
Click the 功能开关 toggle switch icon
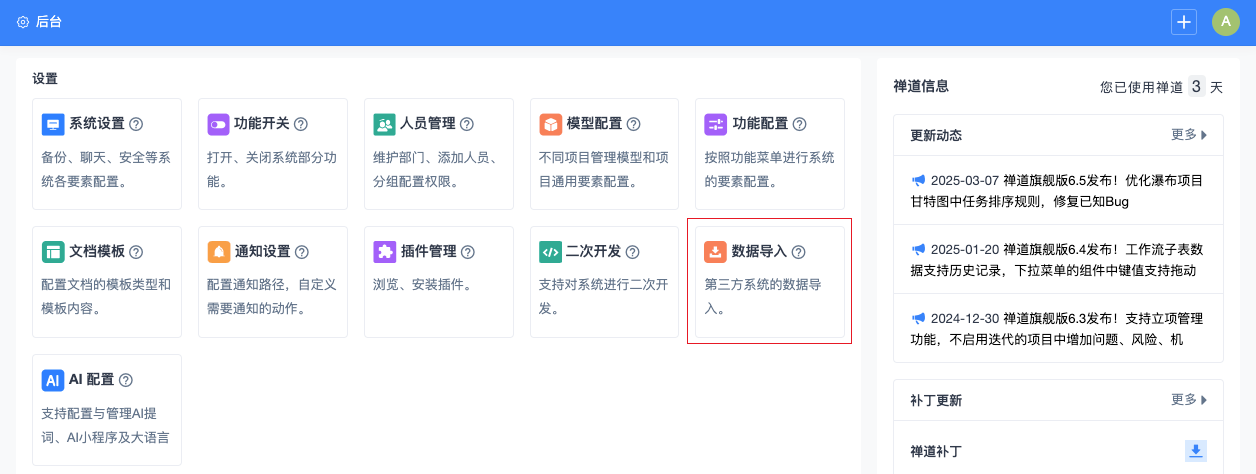pos(219,124)
